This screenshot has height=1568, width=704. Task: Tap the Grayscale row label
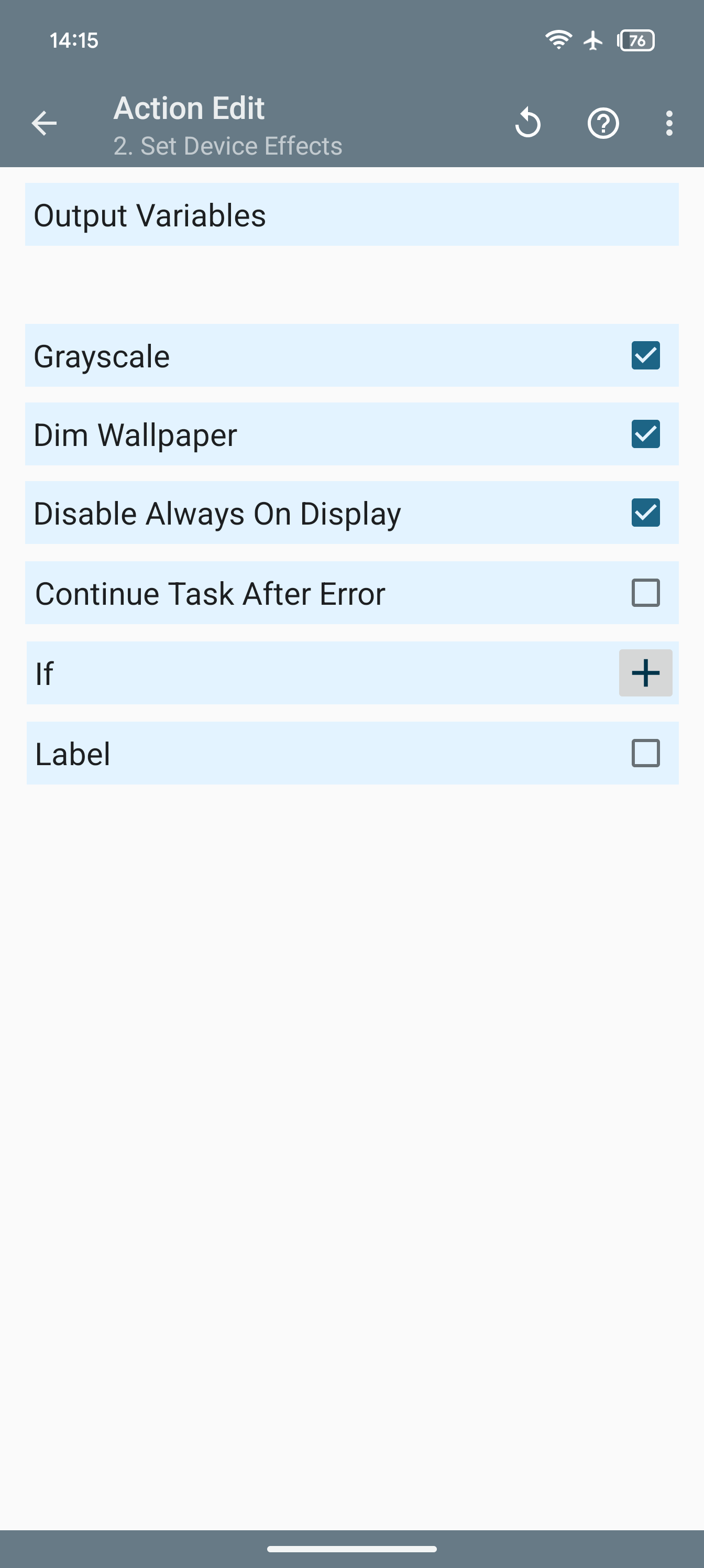[x=102, y=356]
